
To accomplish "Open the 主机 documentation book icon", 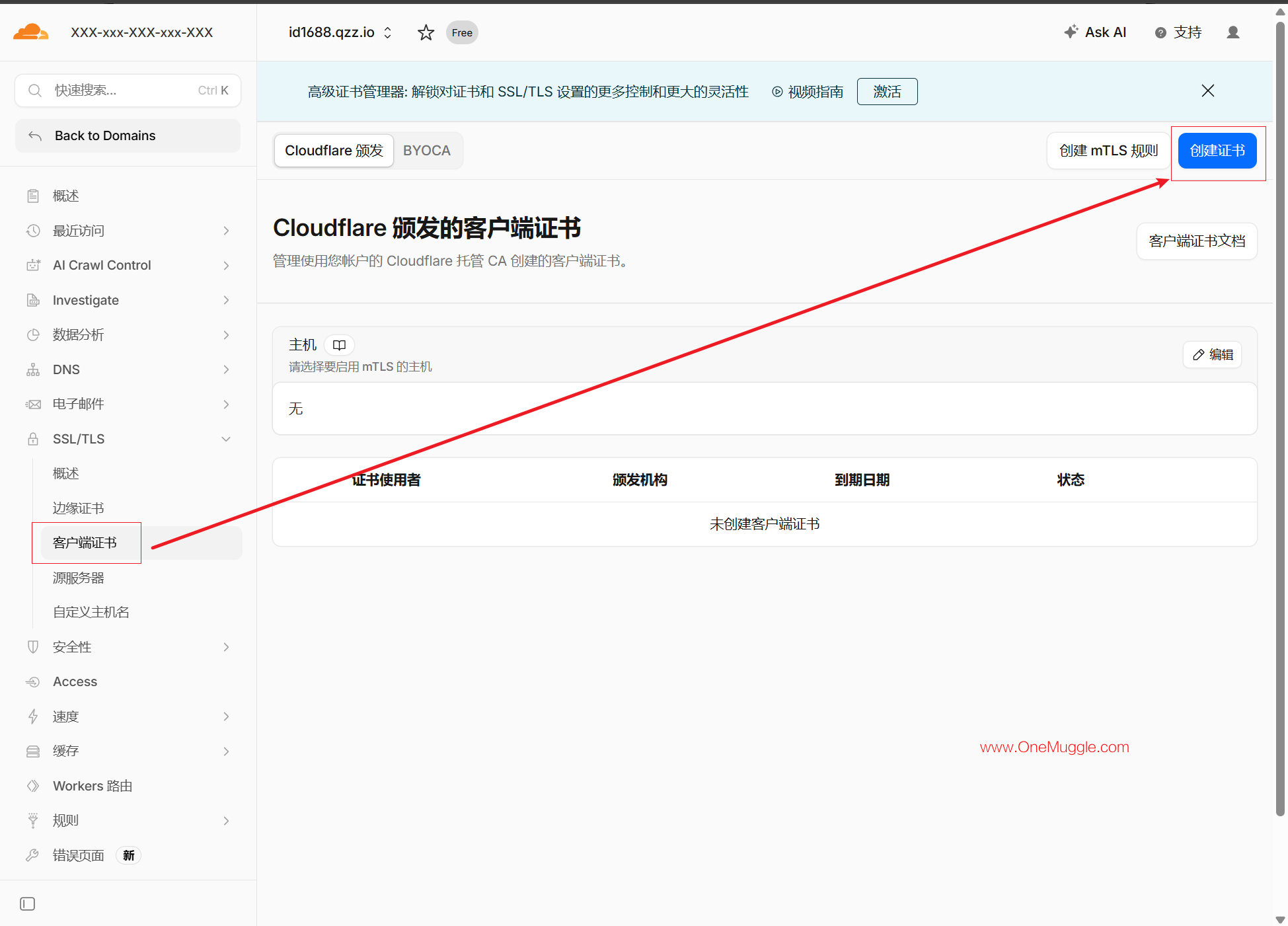I will pos(339,345).
